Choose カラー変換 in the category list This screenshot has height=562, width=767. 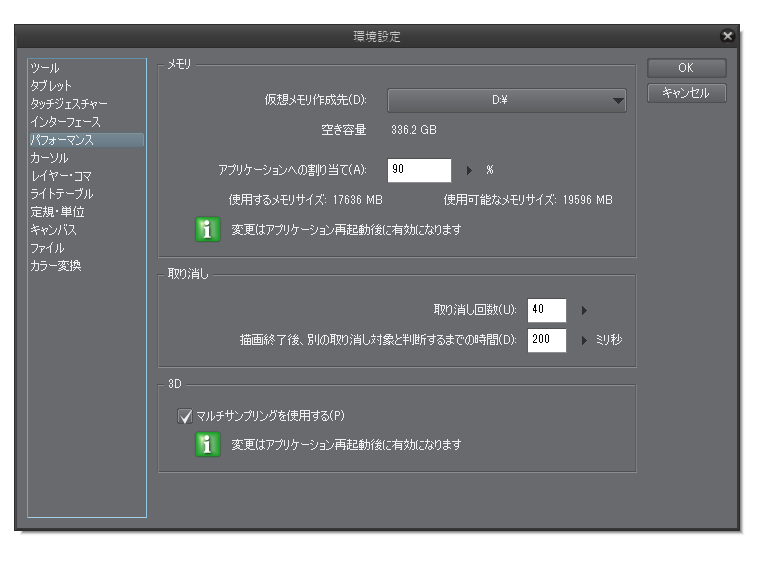[56, 266]
